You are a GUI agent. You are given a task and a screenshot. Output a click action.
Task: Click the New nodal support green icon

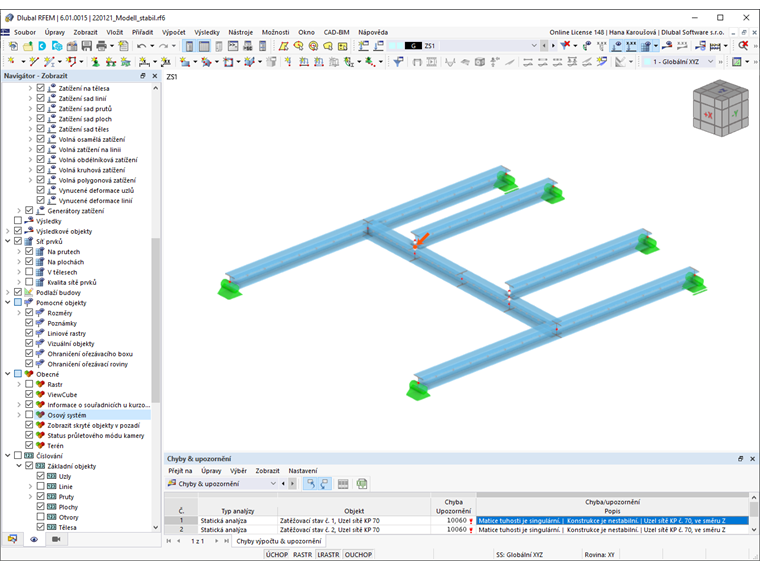[x=95, y=62]
